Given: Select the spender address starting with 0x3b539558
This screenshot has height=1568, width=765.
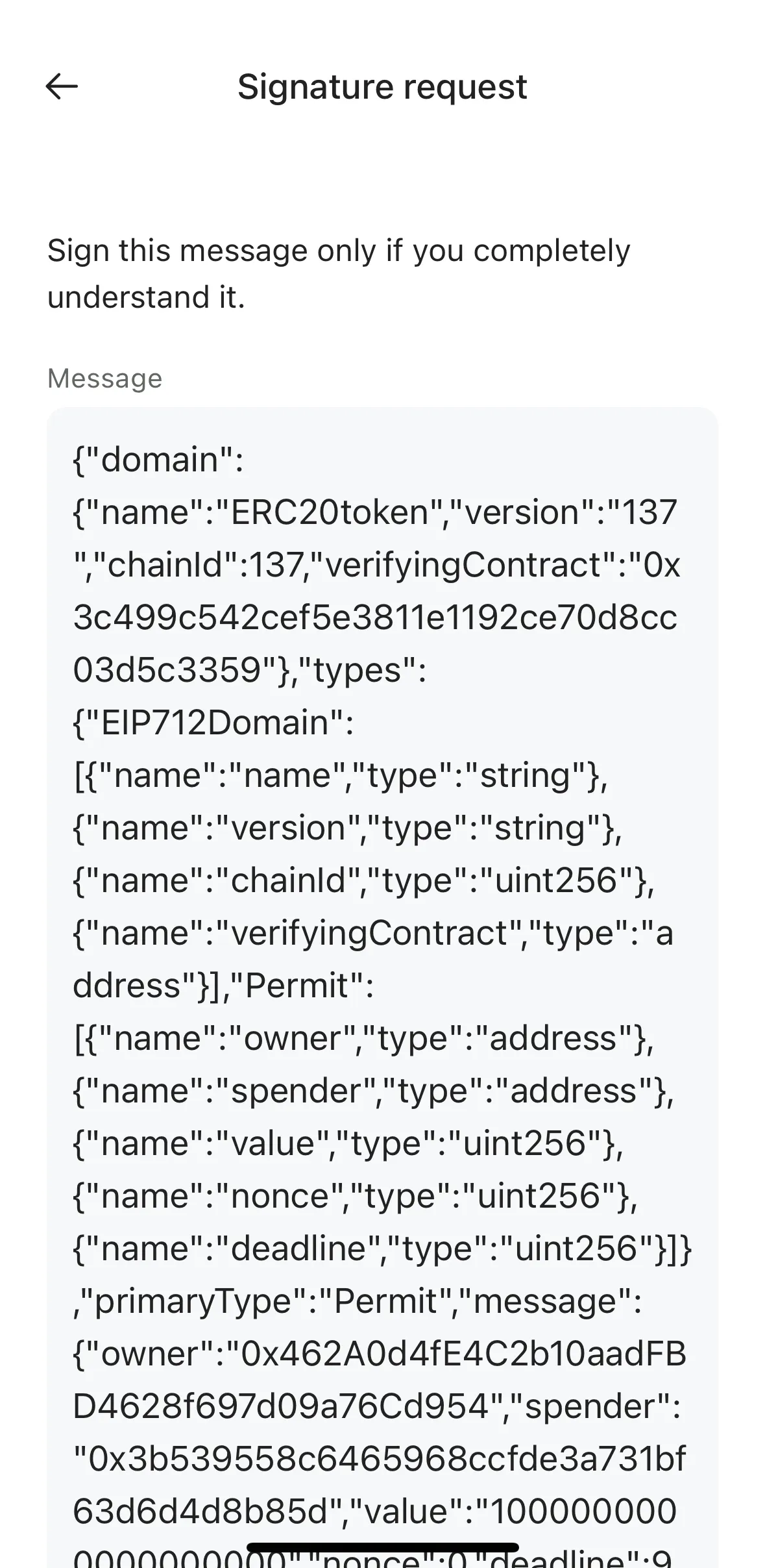Looking at the screenshot, I should [x=376, y=1458].
